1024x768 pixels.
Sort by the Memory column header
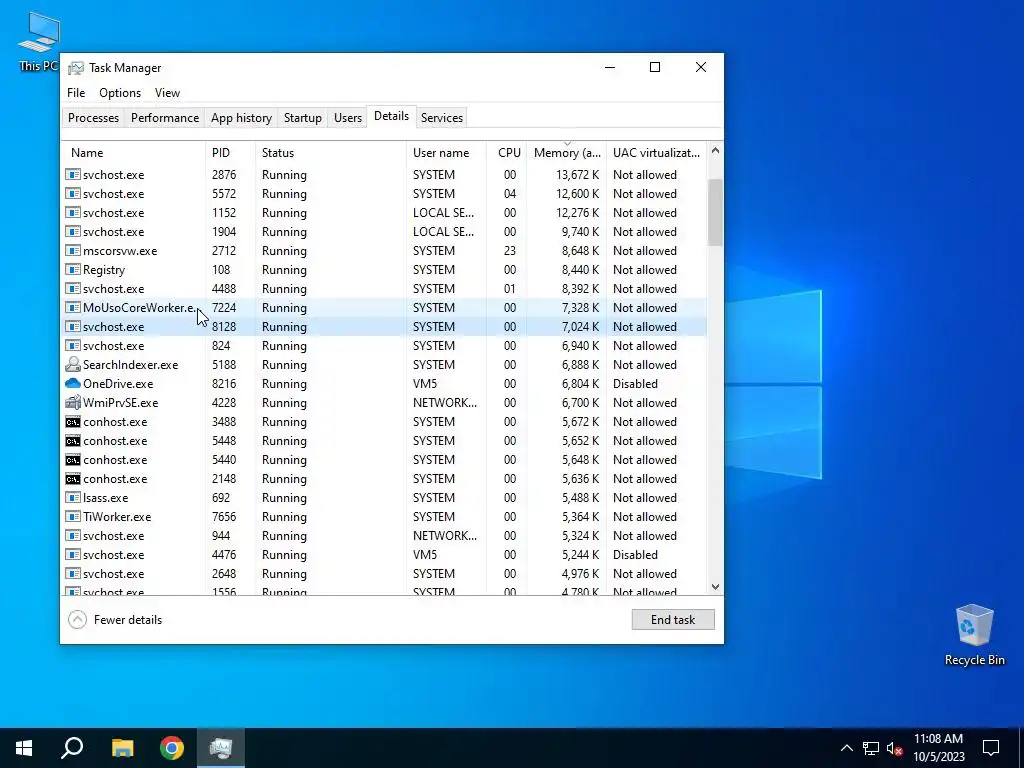[x=566, y=153]
